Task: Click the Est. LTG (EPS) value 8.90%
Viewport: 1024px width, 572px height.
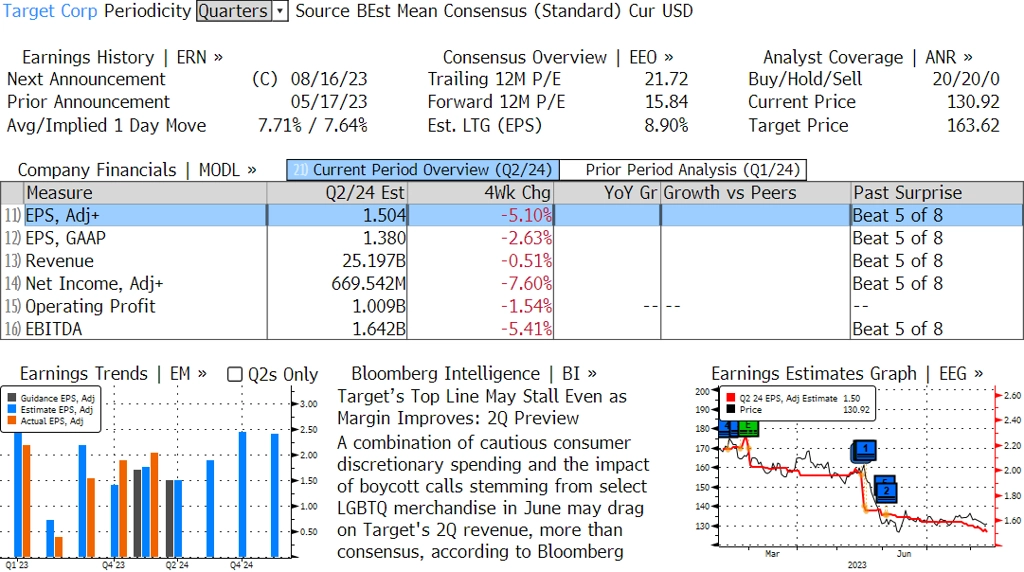Action: click(x=666, y=125)
